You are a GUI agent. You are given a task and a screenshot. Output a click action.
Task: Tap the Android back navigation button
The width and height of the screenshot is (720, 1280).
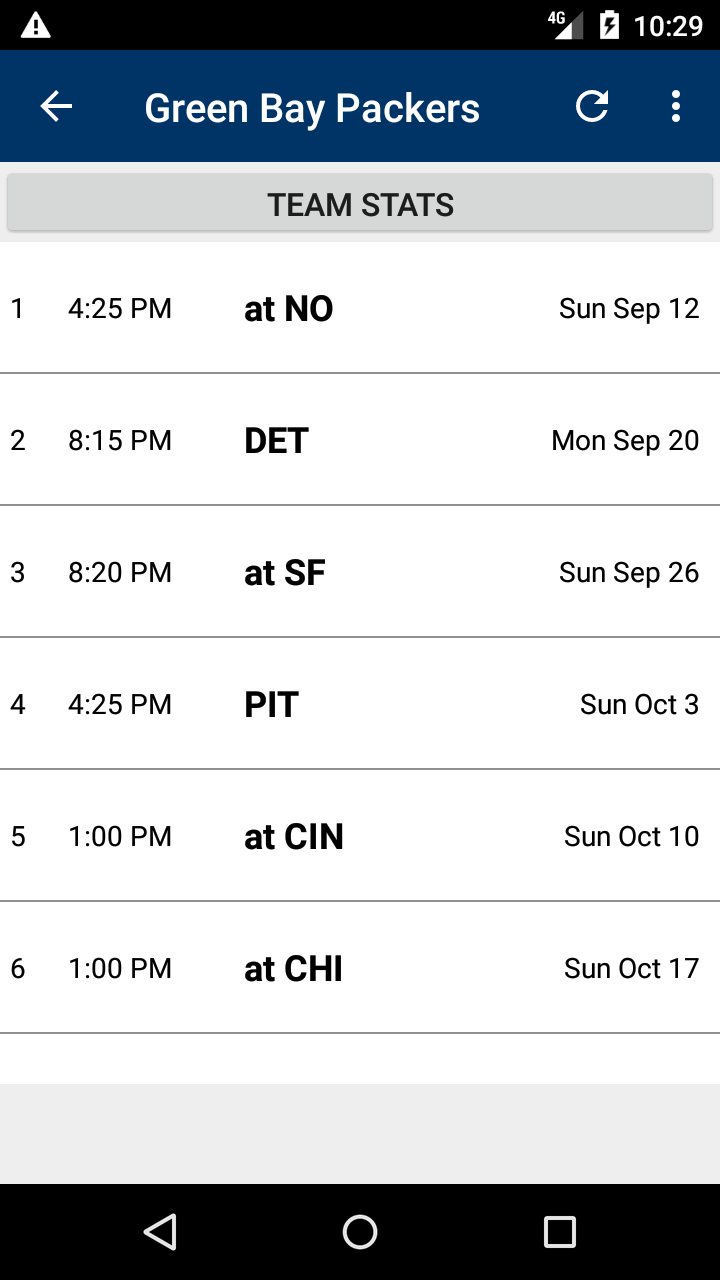coord(160,1232)
